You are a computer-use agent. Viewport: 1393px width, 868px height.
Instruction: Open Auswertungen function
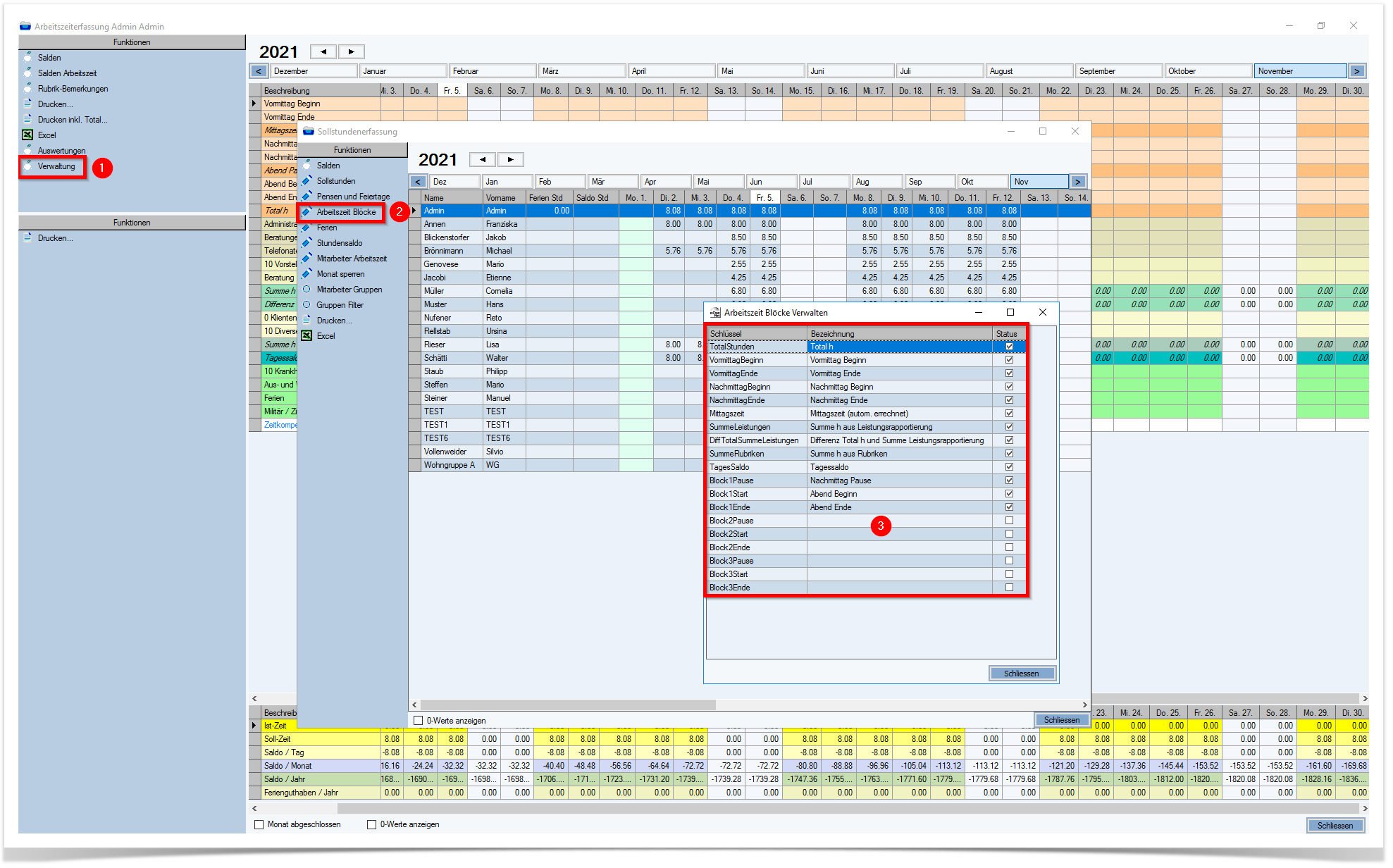pyautogui.click(x=61, y=151)
